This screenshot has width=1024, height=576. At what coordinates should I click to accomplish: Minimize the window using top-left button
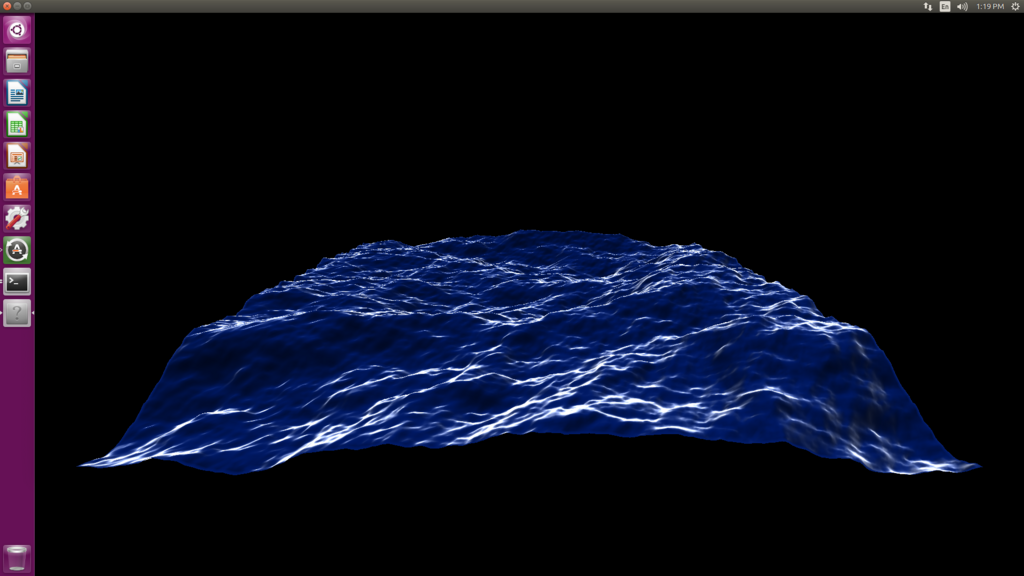click(x=18, y=6)
